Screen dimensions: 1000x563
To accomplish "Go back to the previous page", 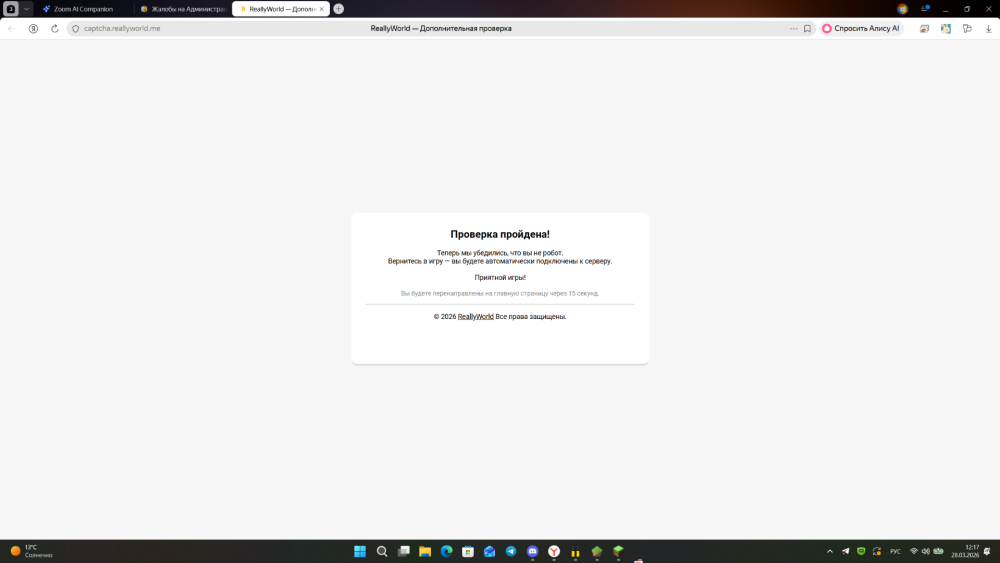I will [x=11, y=29].
